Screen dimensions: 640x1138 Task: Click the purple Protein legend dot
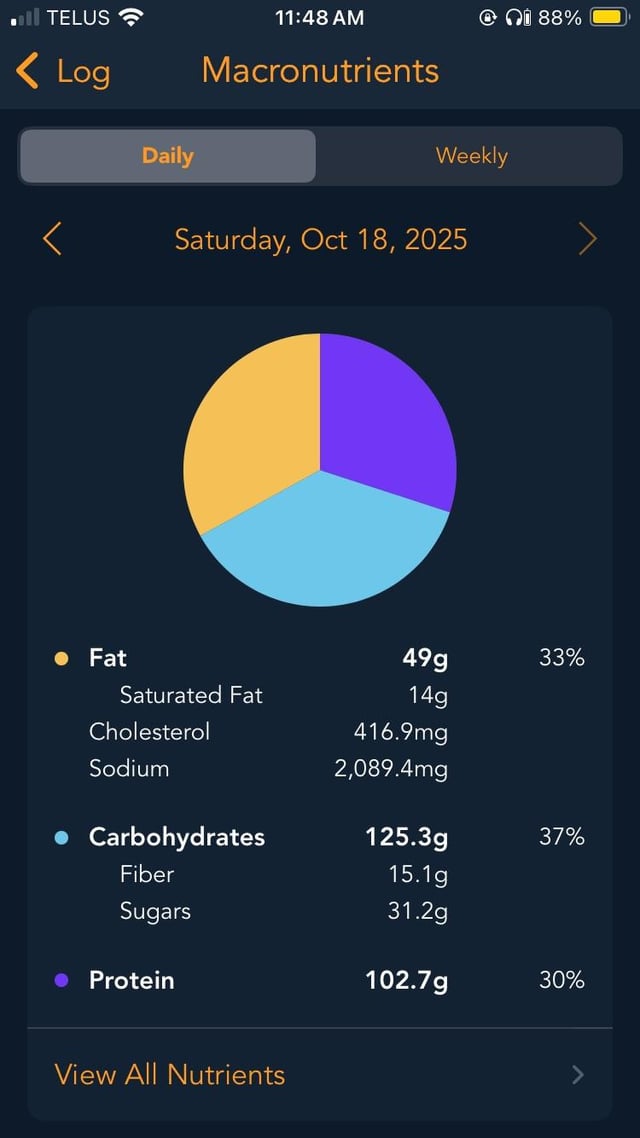coord(62,980)
